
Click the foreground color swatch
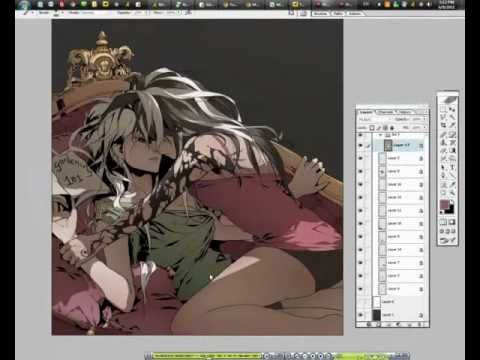pos(444,204)
